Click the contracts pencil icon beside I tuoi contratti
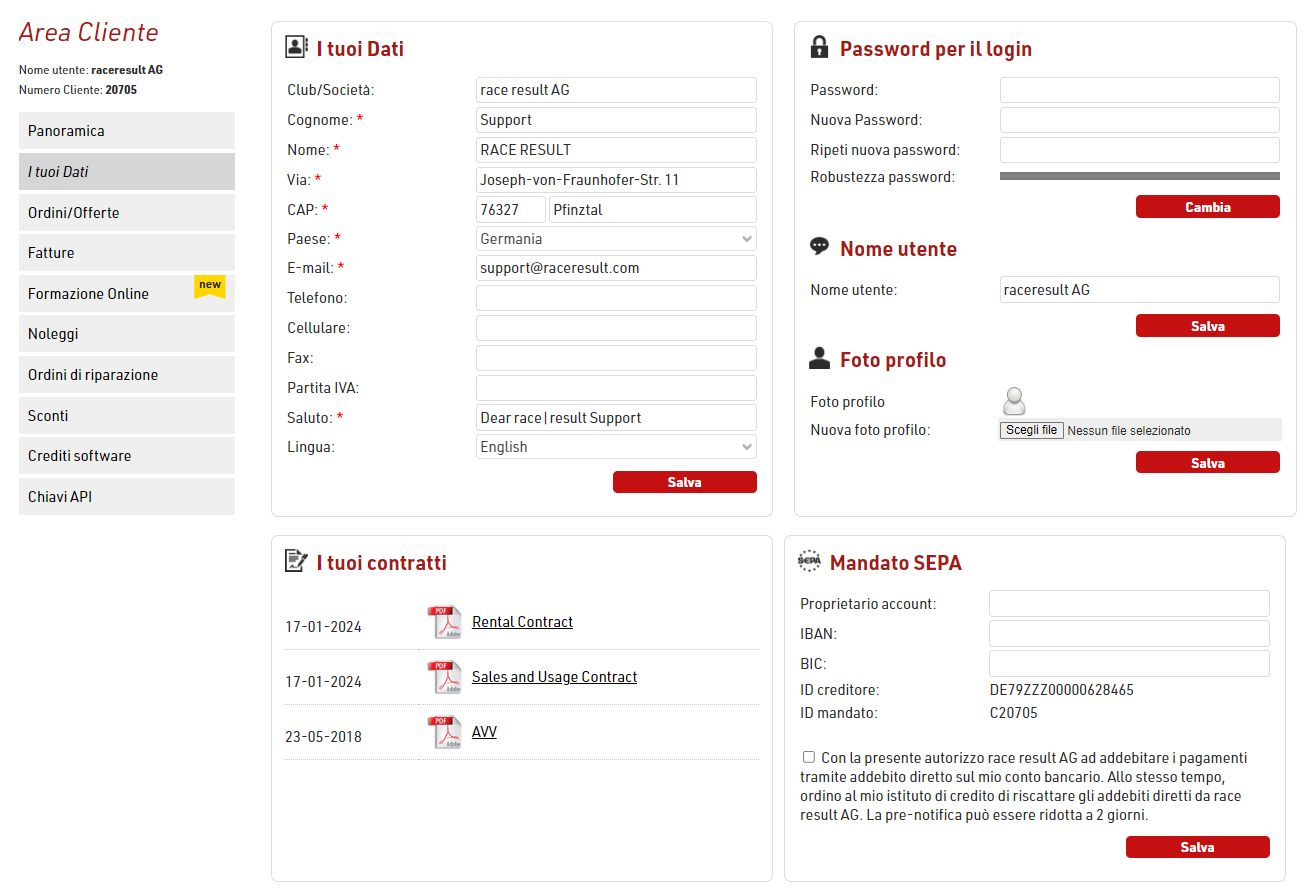The width and height of the screenshot is (1304, 892). point(296,560)
